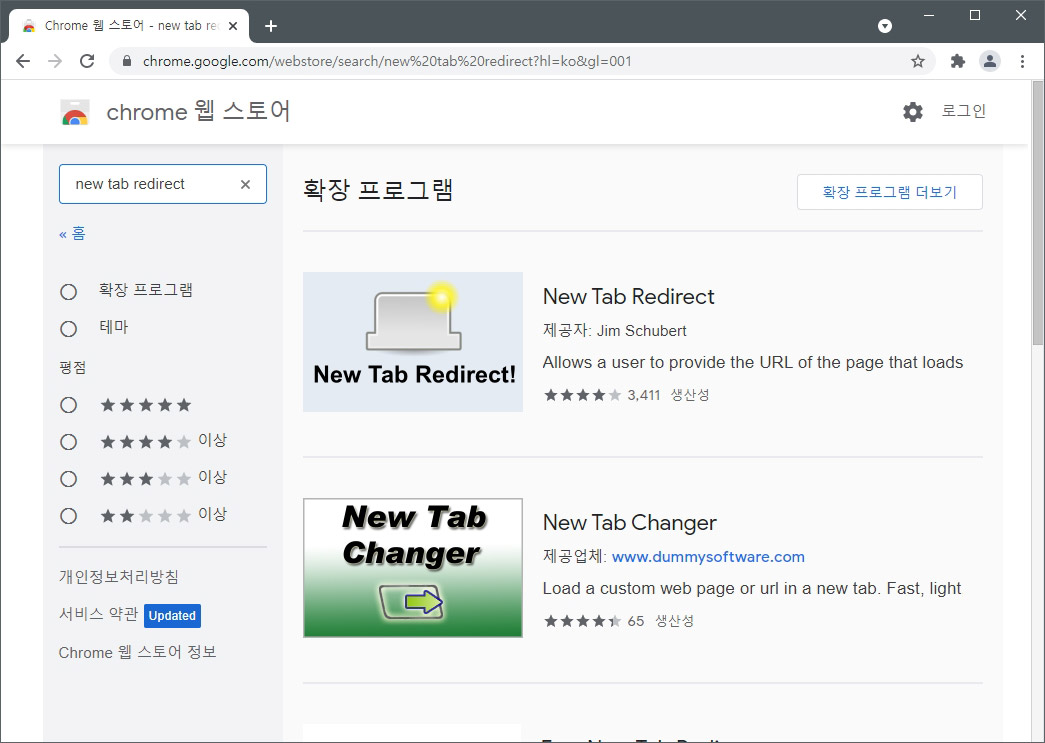Click the 'Load a custom web page' description
Viewport: 1045px width, 743px height.
(x=752, y=588)
